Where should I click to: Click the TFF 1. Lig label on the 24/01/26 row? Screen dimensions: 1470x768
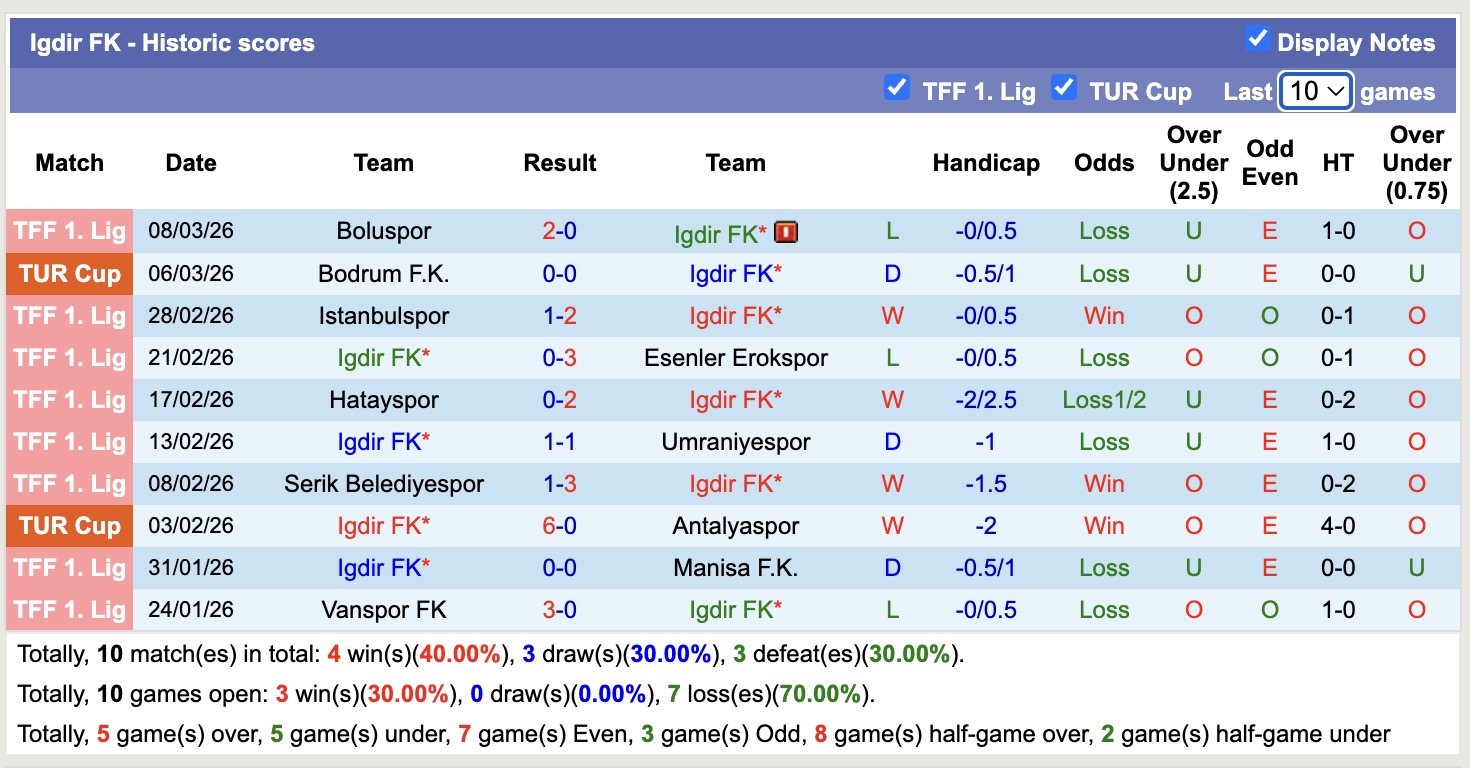70,610
